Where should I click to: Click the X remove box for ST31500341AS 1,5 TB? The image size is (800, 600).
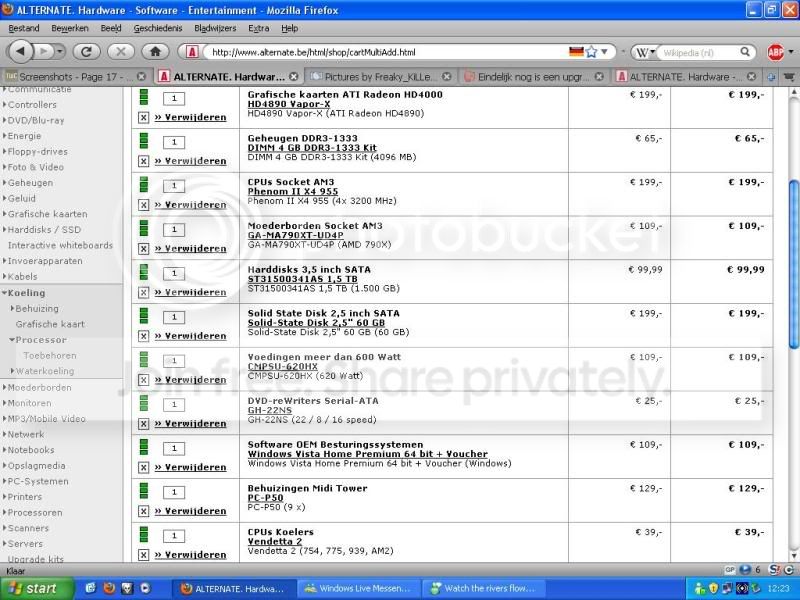143,292
